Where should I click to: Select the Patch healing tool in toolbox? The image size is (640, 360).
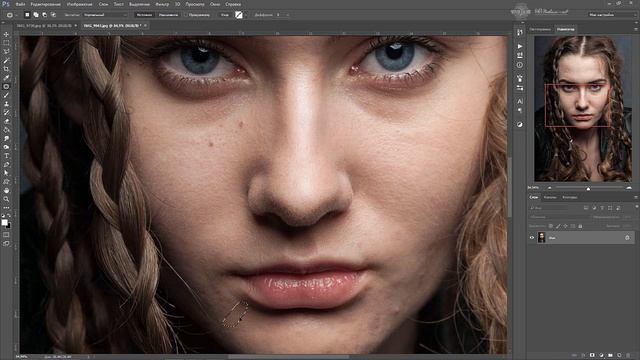6,87
